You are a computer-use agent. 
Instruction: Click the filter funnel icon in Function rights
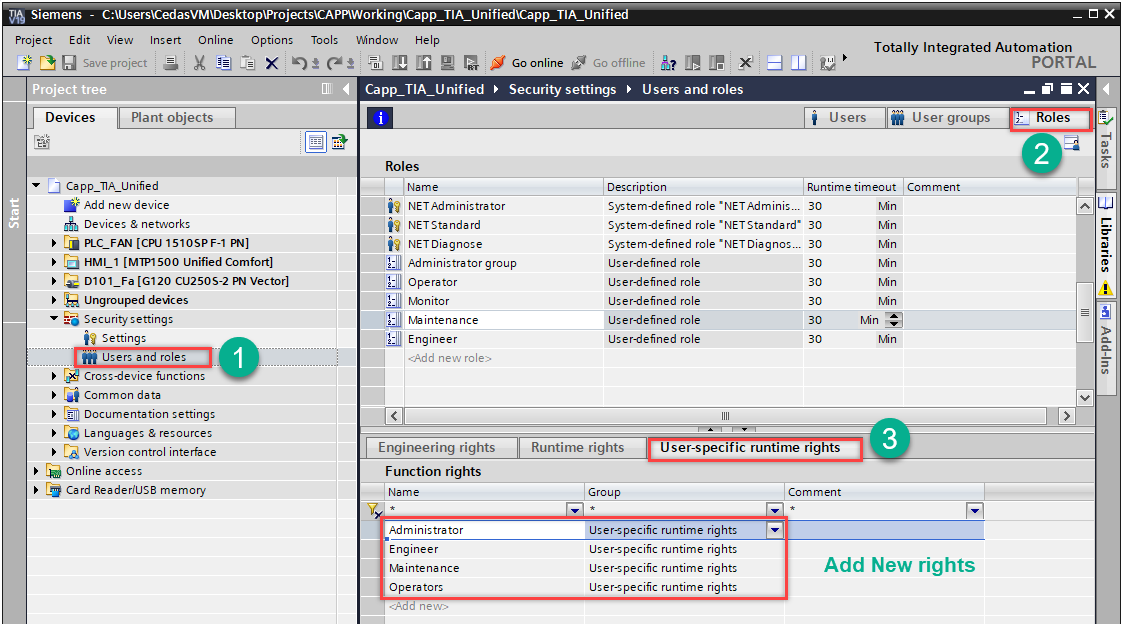373,511
